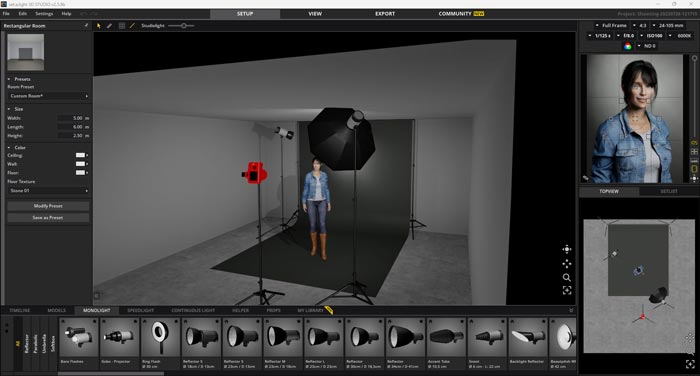Open the Custom Room preset dropdown

pyautogui.click(x=48, y=96)
